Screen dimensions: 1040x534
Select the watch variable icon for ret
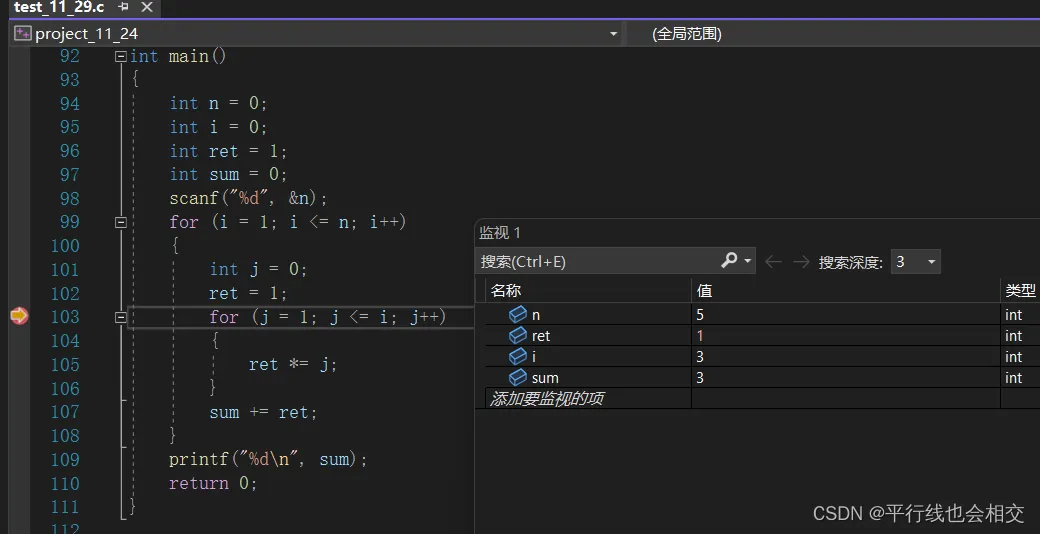point(518,336)
